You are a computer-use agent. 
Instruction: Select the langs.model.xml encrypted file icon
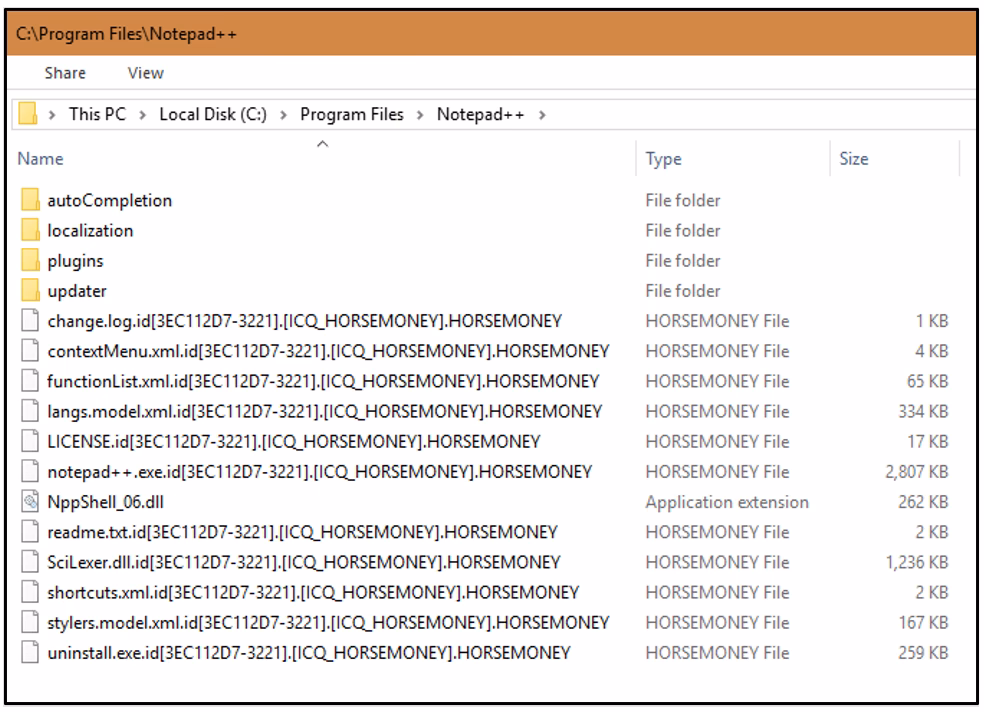click(x=29, y=411)
